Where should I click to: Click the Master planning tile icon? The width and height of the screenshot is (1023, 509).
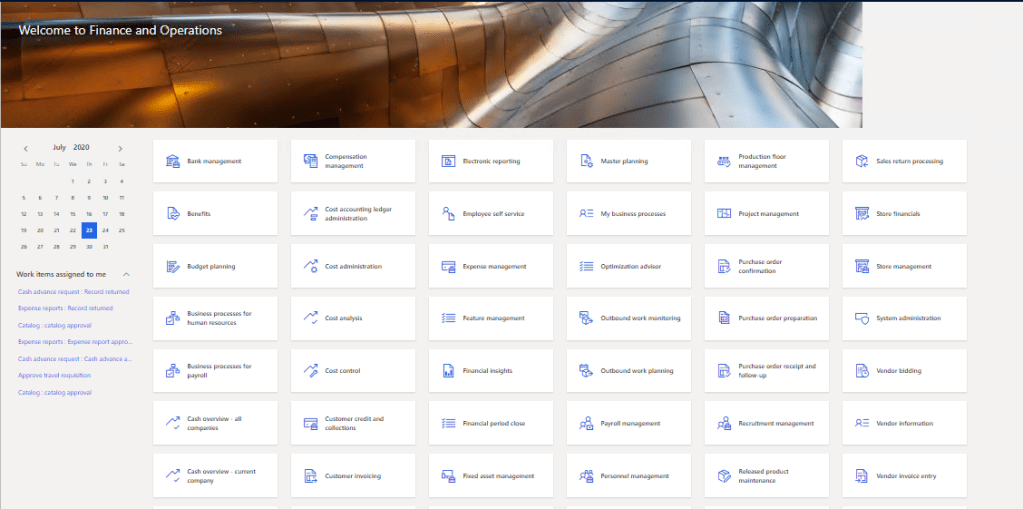pos(586,161)
